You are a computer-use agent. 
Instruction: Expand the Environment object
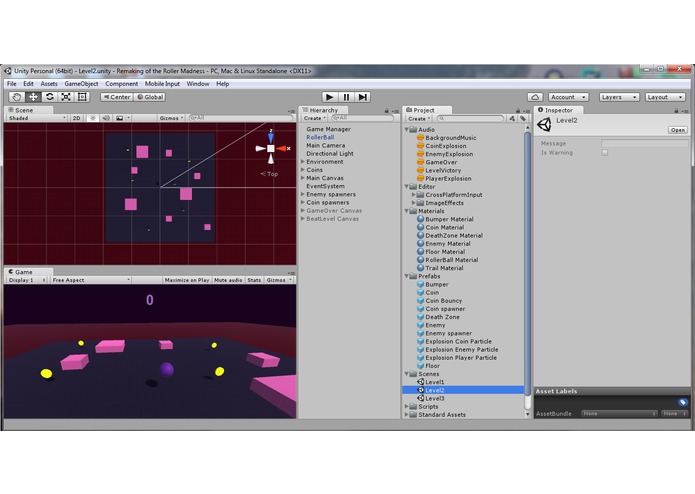[303, 162]
